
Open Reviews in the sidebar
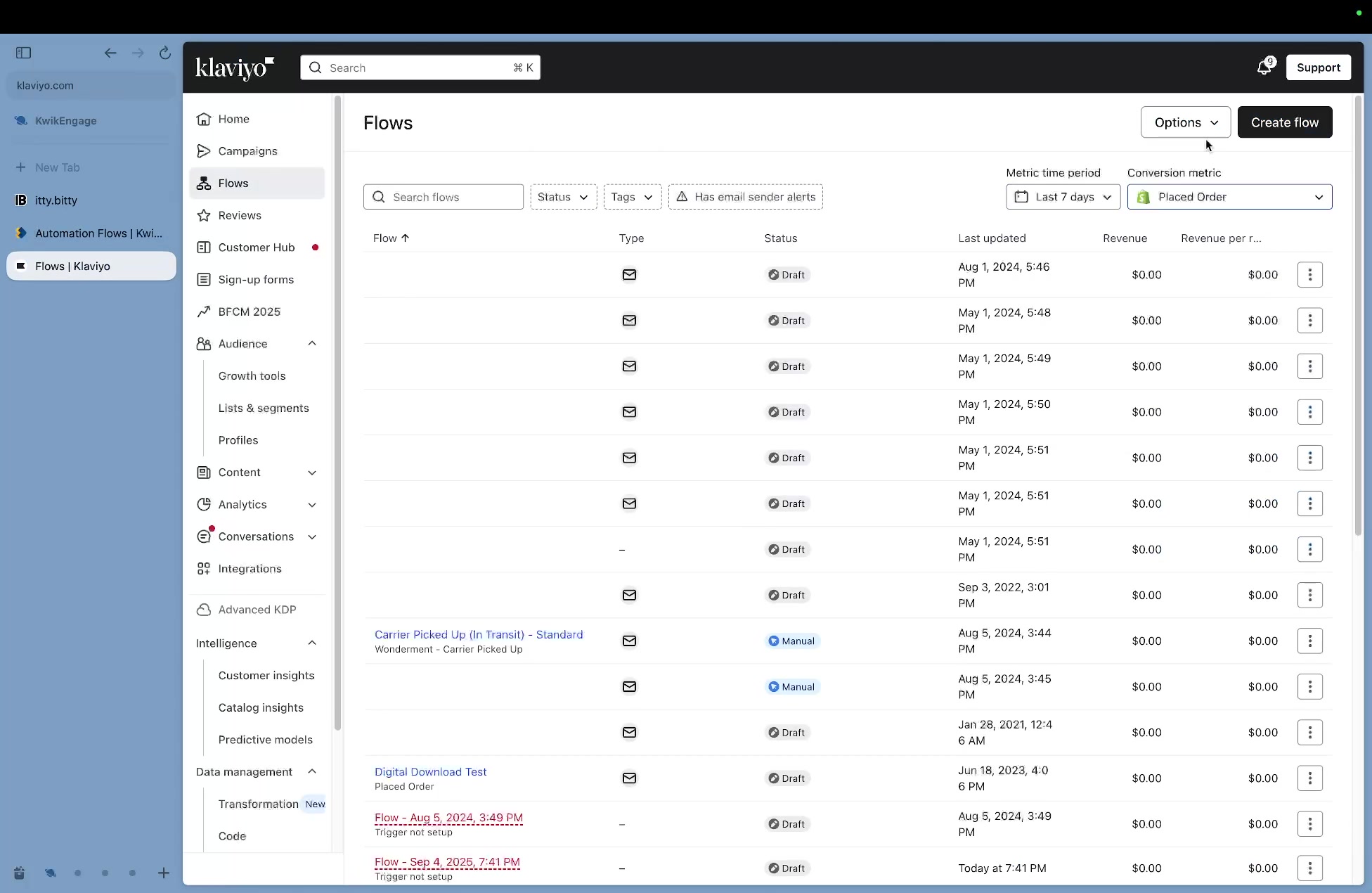tap(257, 215)
